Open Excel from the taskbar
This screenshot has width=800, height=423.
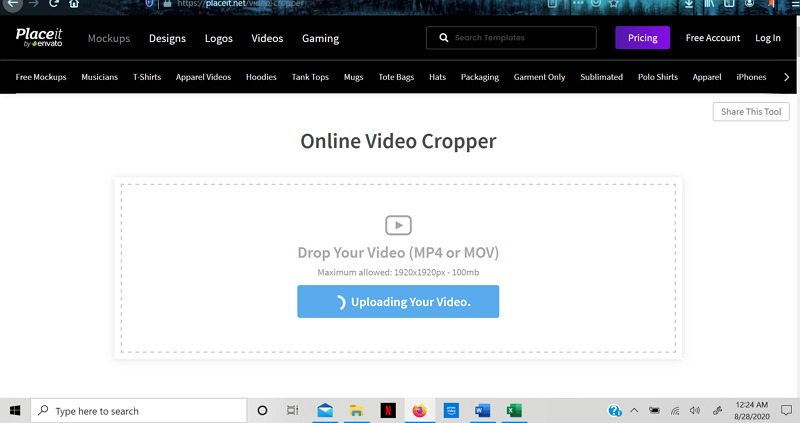click(514, 411)
